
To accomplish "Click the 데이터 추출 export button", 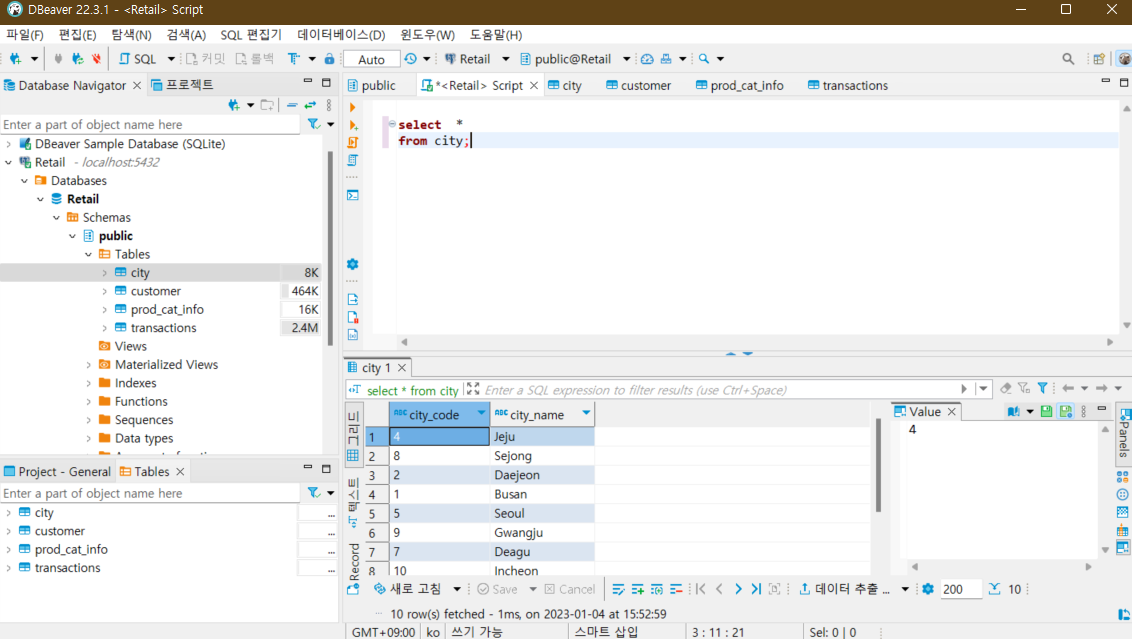I will (x=845, y=589).
